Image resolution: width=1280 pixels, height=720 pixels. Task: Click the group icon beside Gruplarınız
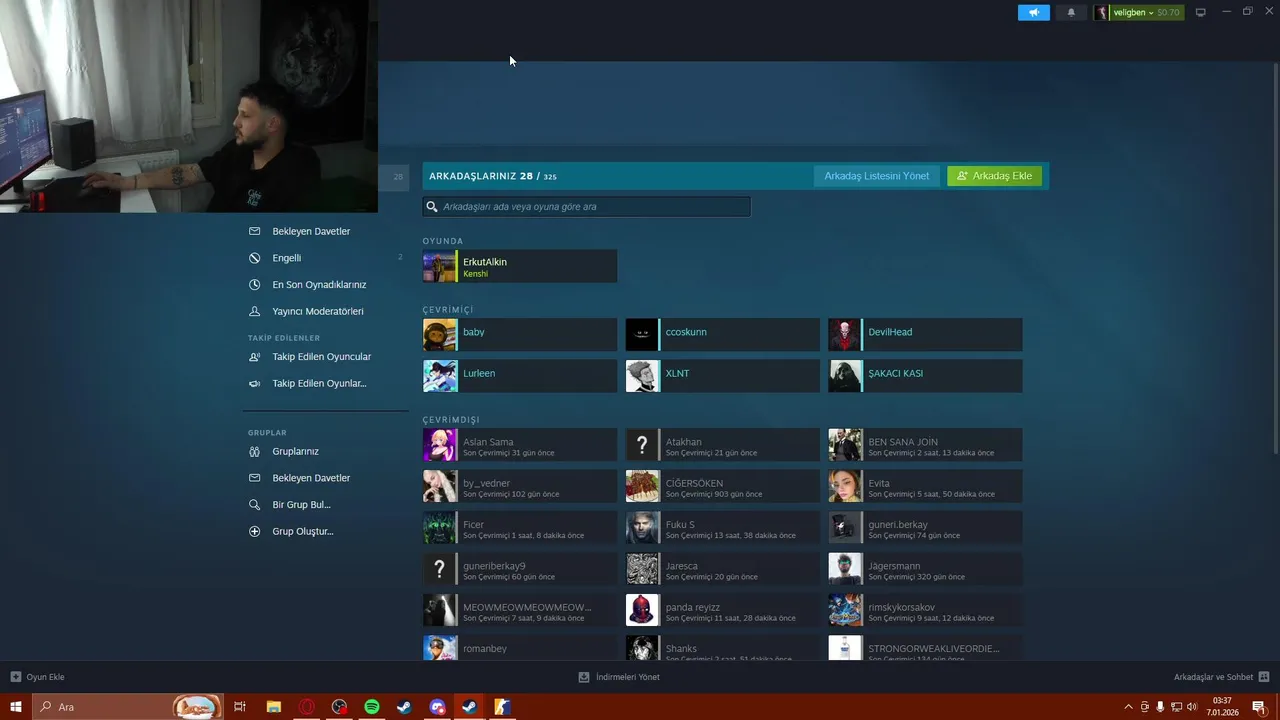pos(254,451)
